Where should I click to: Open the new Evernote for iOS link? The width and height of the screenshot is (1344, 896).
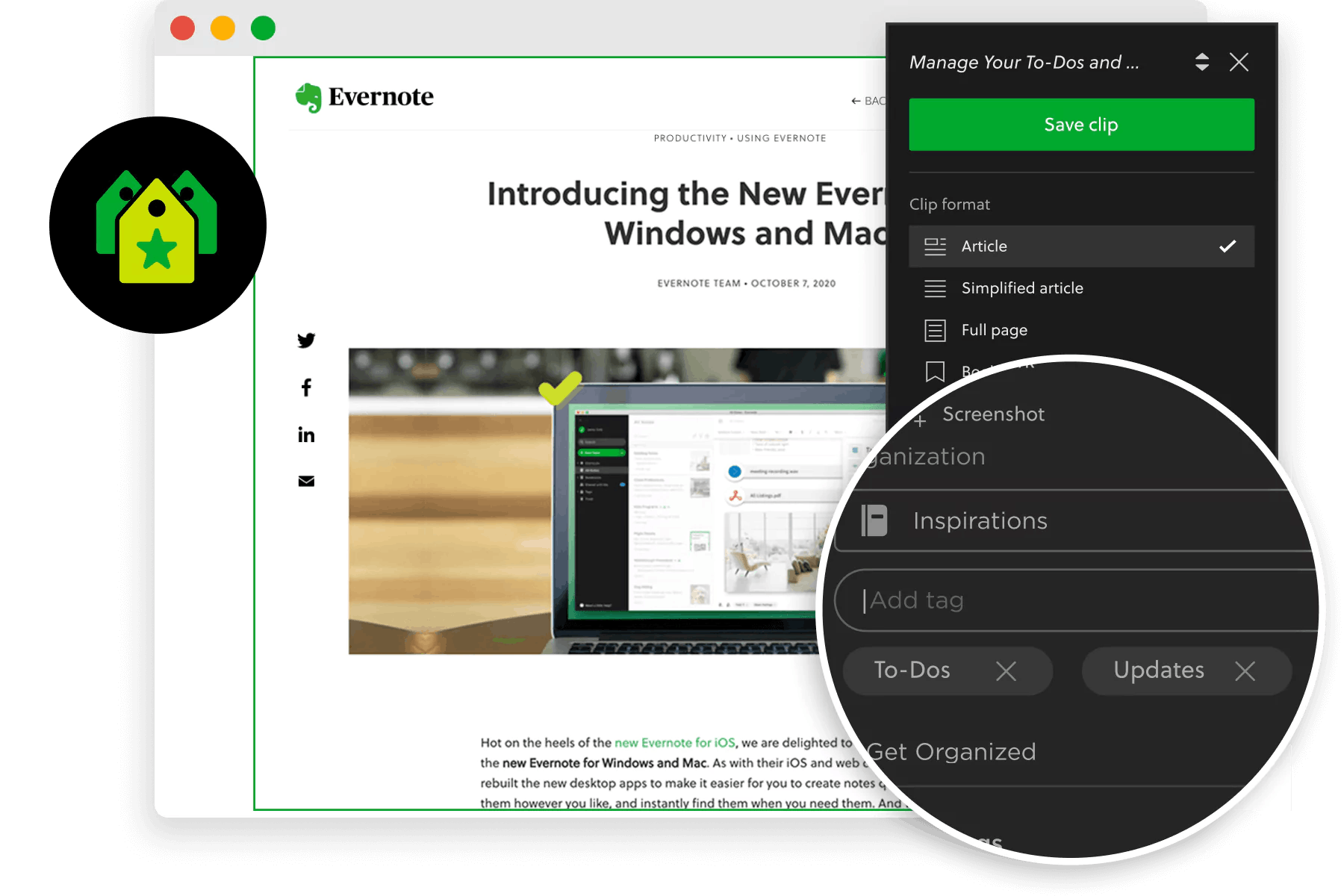[674, 743]
